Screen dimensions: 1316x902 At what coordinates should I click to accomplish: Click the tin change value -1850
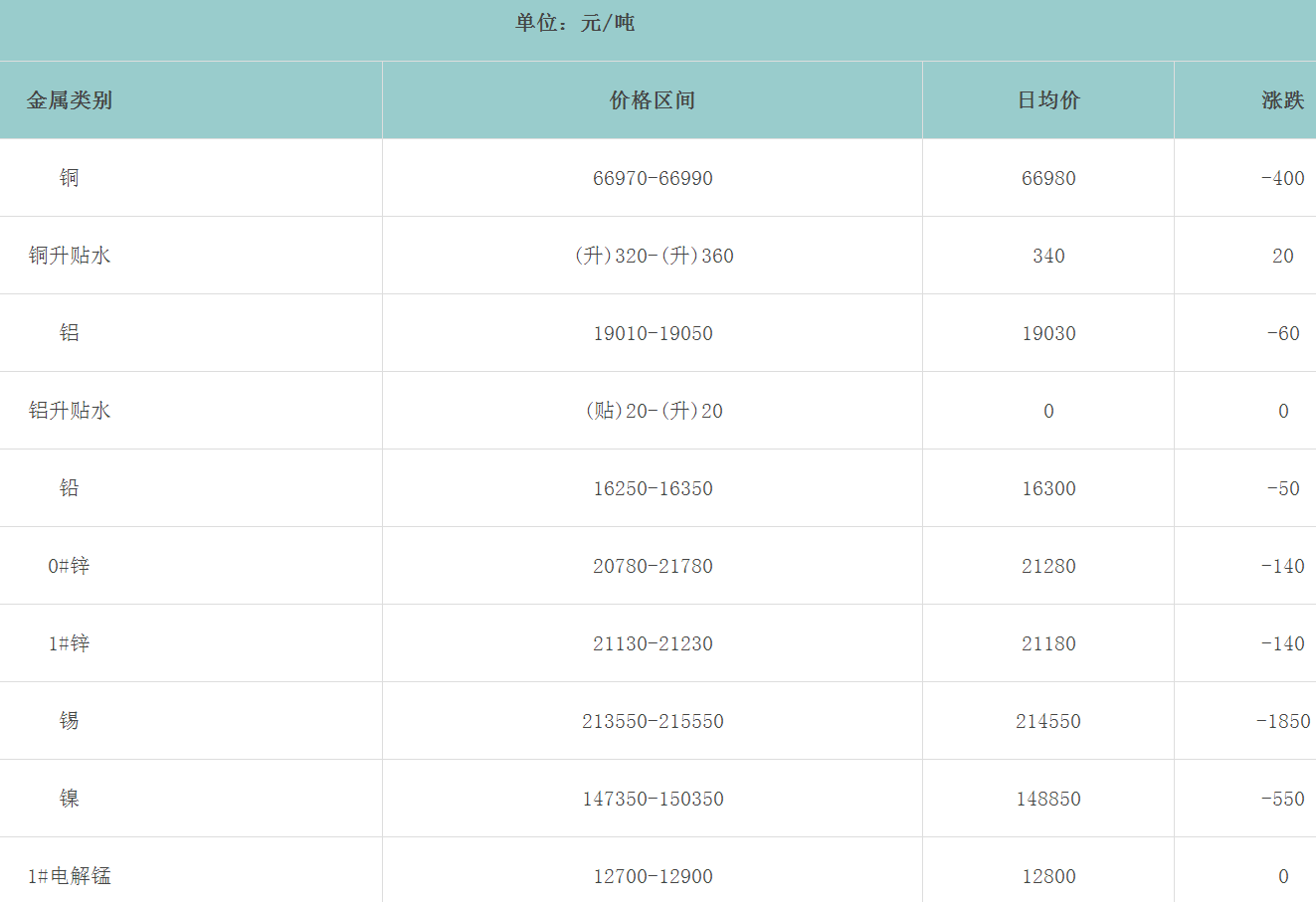1283,722
